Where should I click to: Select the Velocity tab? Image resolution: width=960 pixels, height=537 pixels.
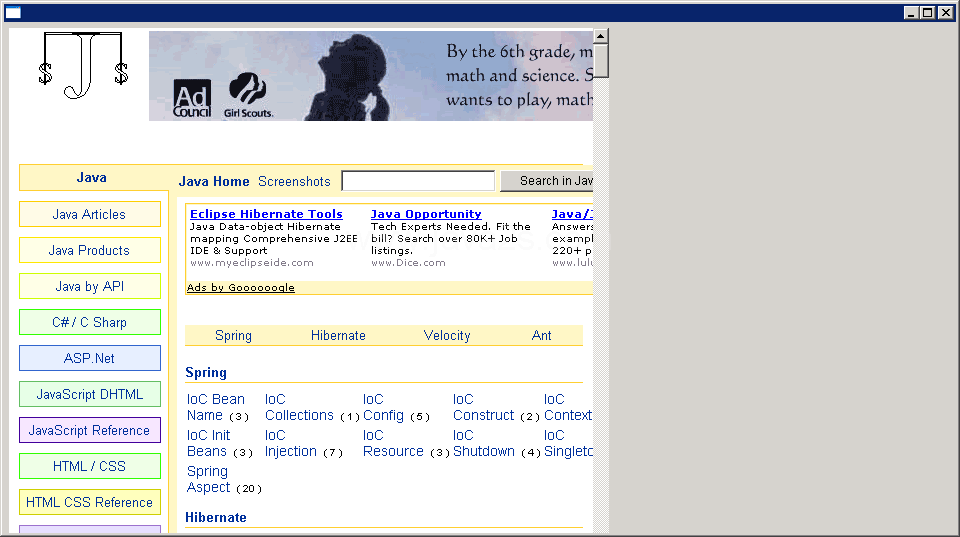447,336
